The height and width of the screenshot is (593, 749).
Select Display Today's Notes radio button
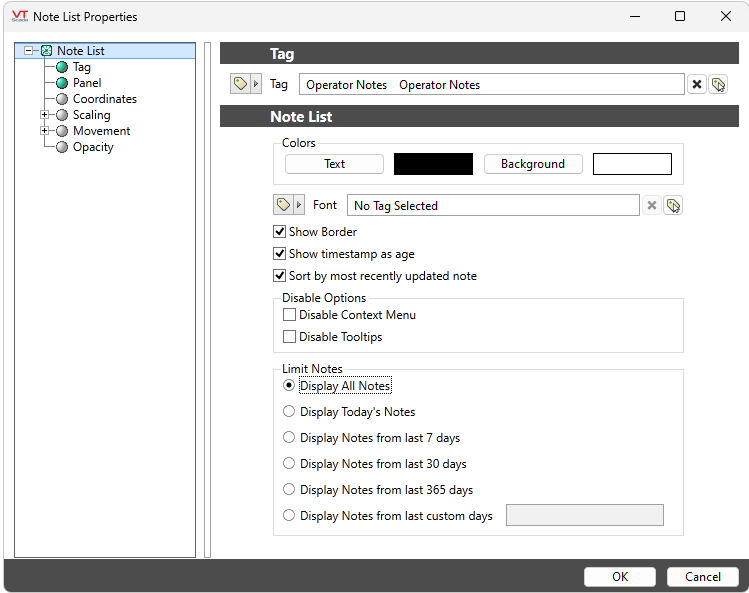[290, 412]
